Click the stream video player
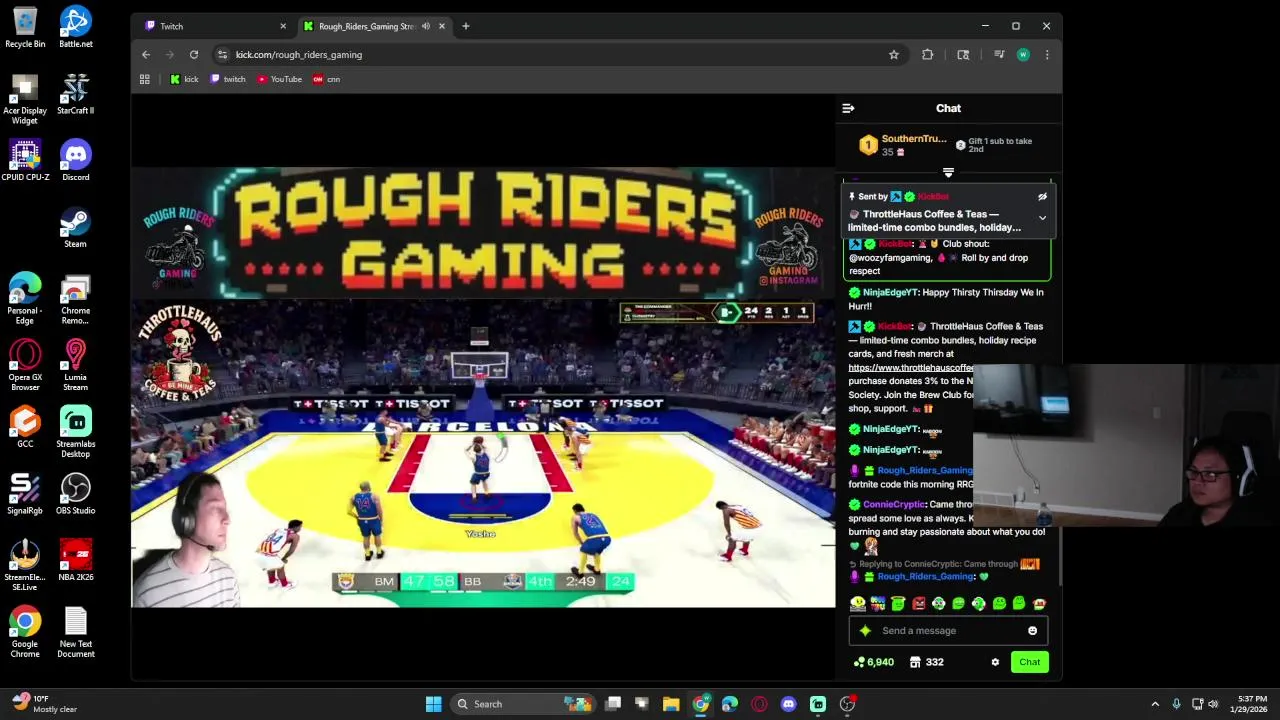This screenshot has width=1280, height=720. 483,388
